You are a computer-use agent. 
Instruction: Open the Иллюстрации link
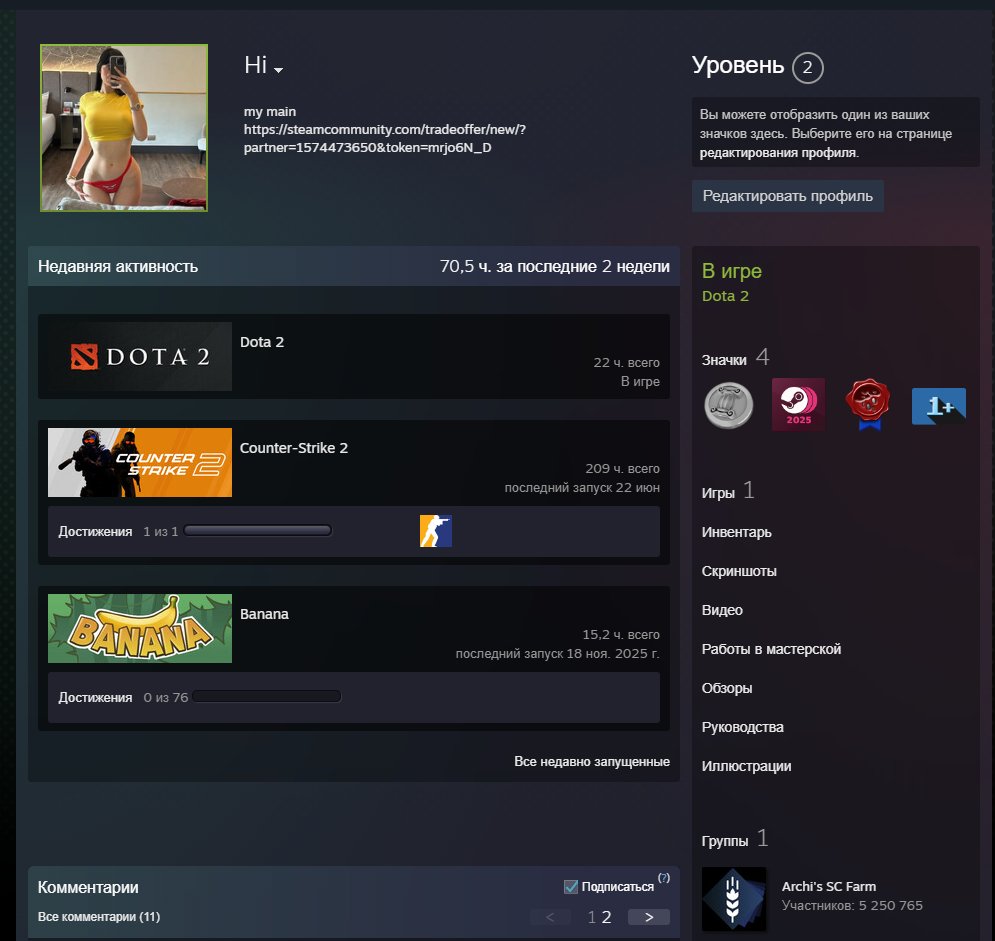click(746, 767)
